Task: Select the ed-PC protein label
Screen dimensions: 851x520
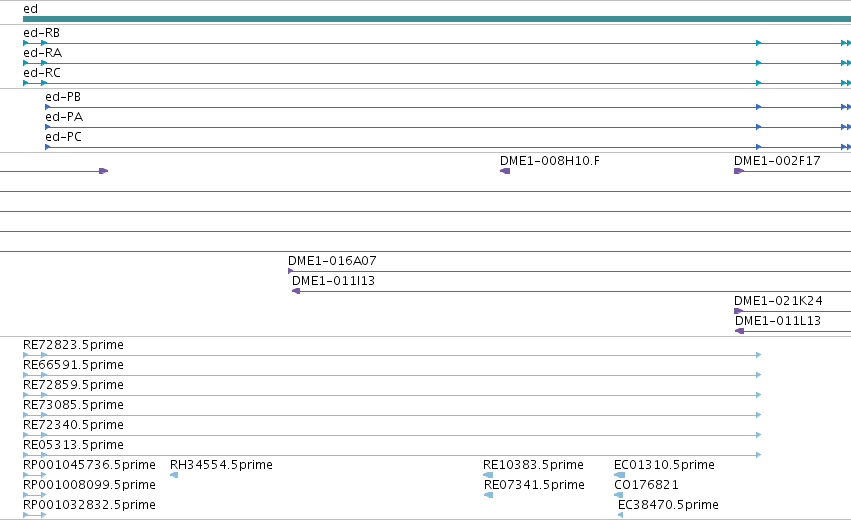Action: [63, 137]
